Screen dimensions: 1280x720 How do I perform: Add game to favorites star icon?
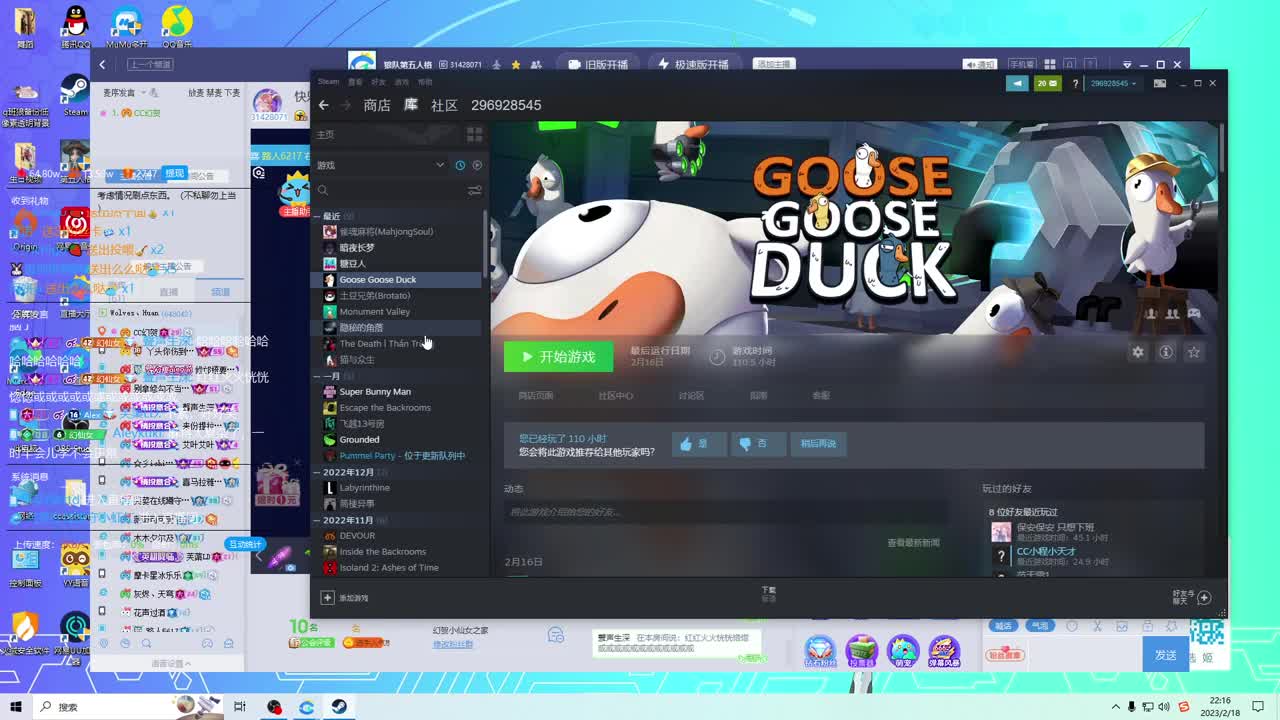point(1194,352)
